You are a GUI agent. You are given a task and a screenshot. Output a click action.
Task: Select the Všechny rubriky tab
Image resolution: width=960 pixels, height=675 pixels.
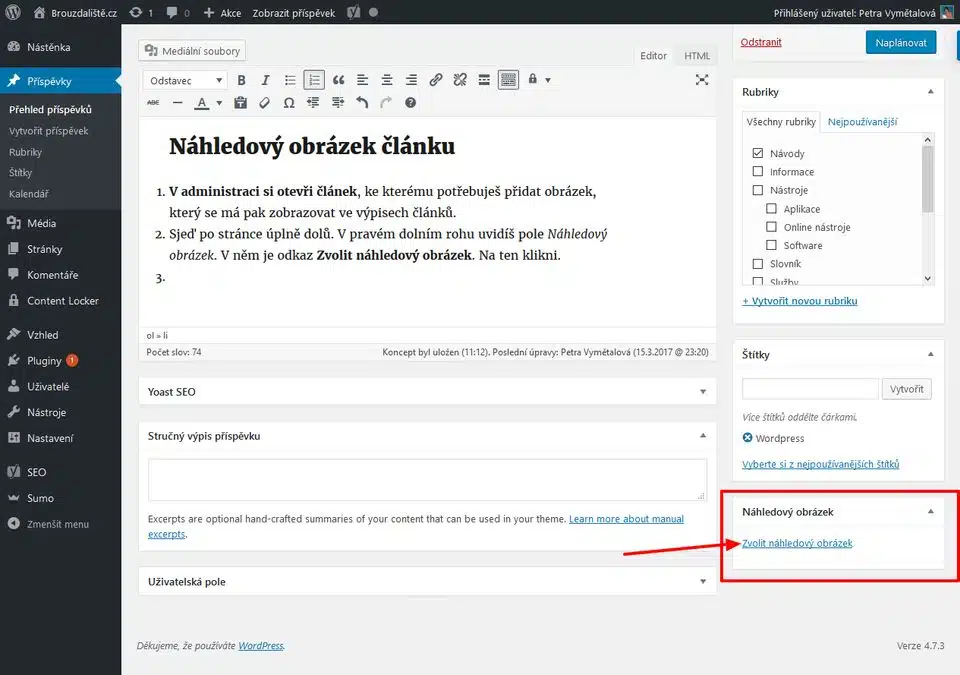[x=781, y=122]
